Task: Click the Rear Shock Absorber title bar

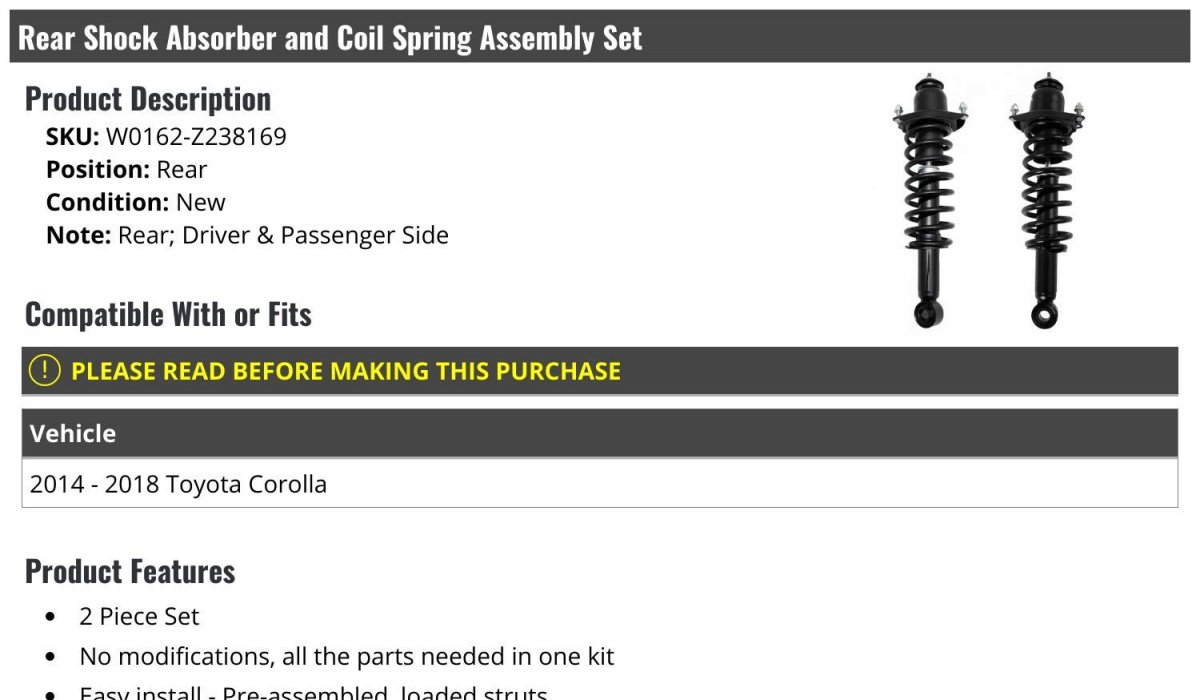Action: [600, 37]
